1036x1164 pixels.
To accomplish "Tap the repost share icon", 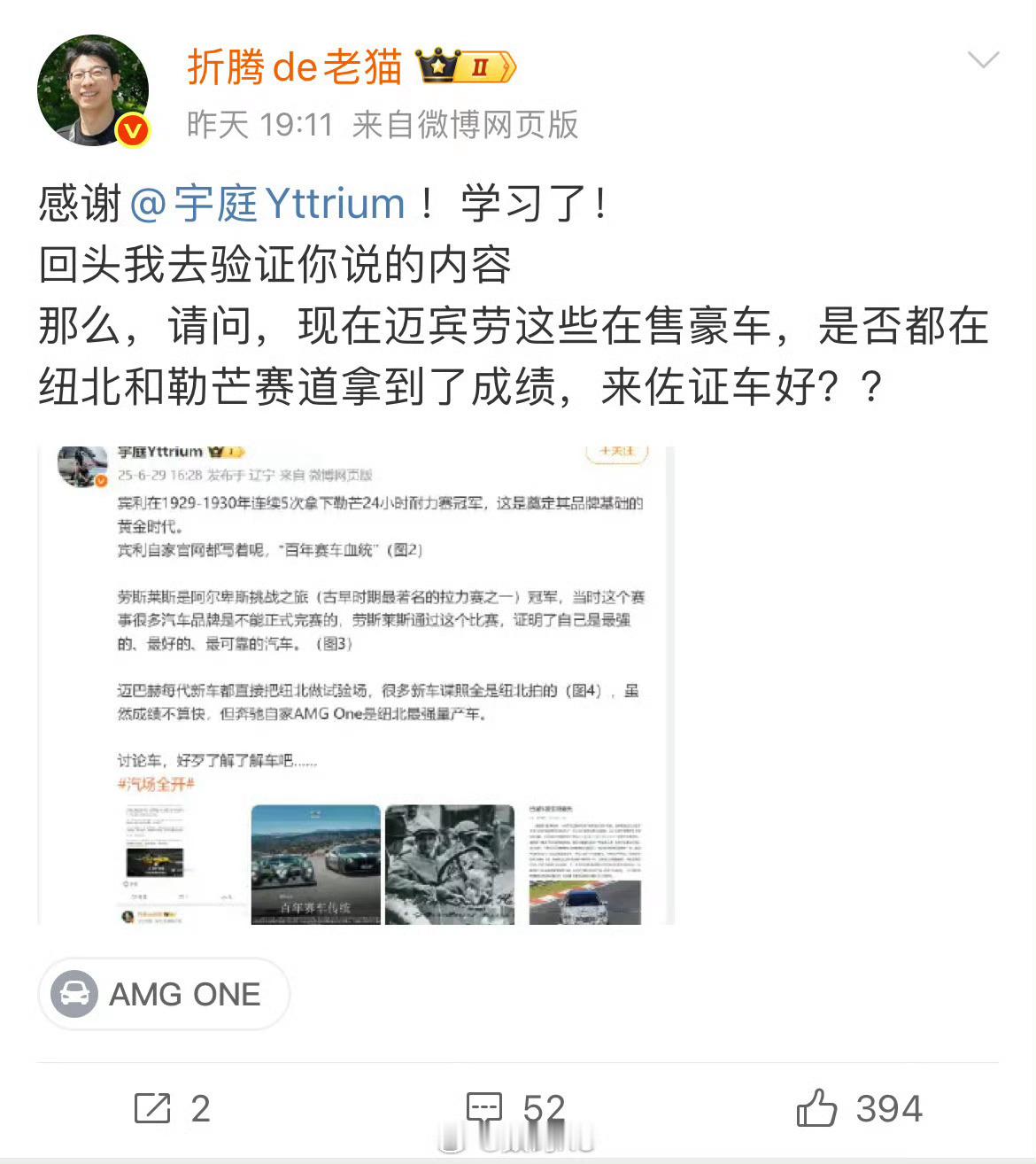I will (152, 1108).
